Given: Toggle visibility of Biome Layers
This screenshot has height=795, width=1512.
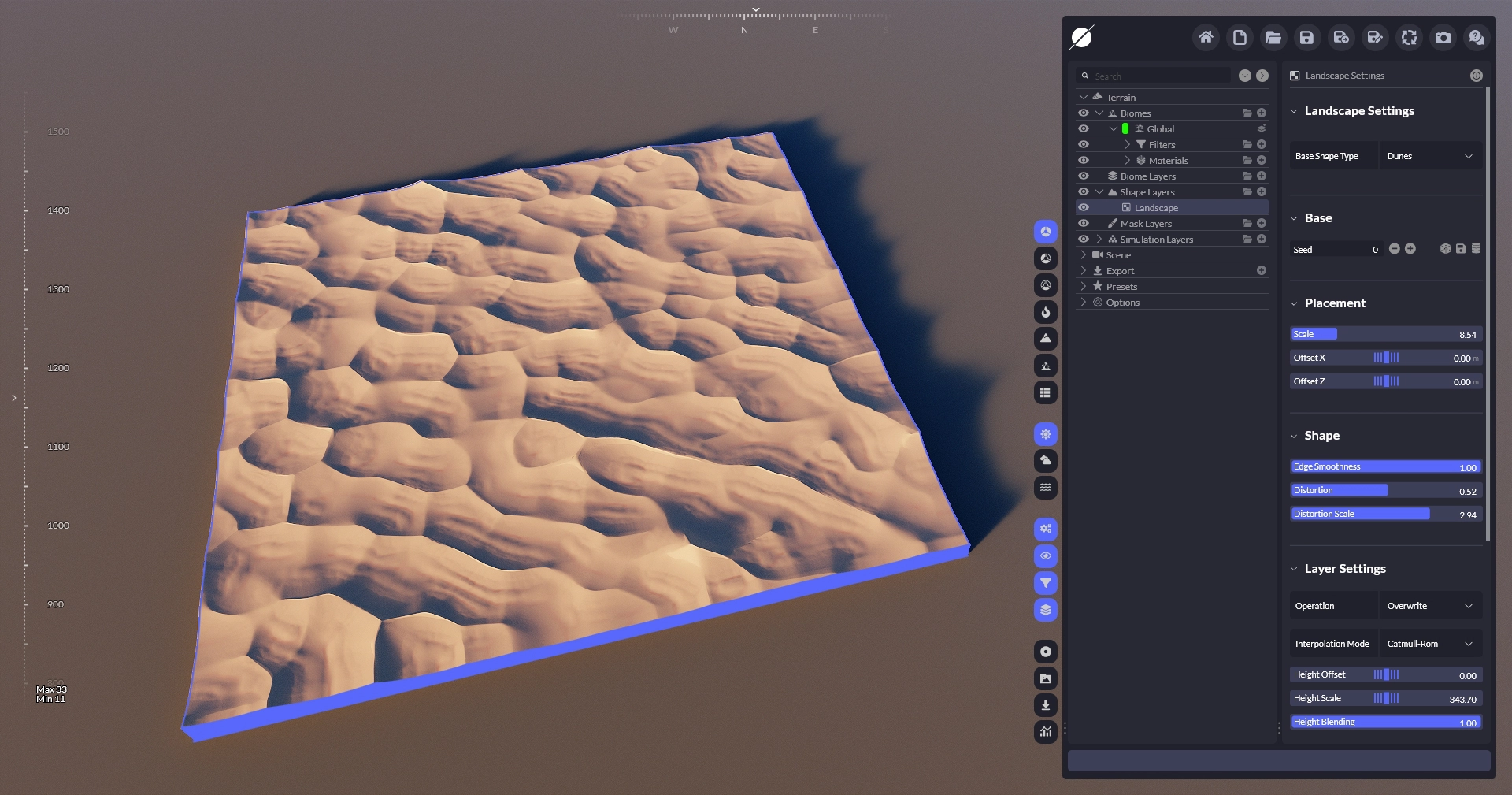Looking at the screenshot, I should coord(1084,176).
